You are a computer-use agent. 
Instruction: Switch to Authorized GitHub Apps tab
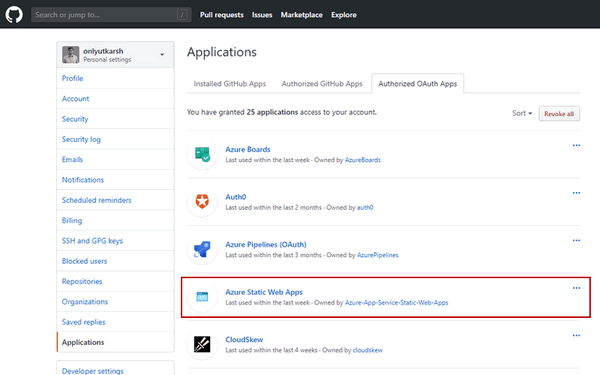[x=322, y=84]
